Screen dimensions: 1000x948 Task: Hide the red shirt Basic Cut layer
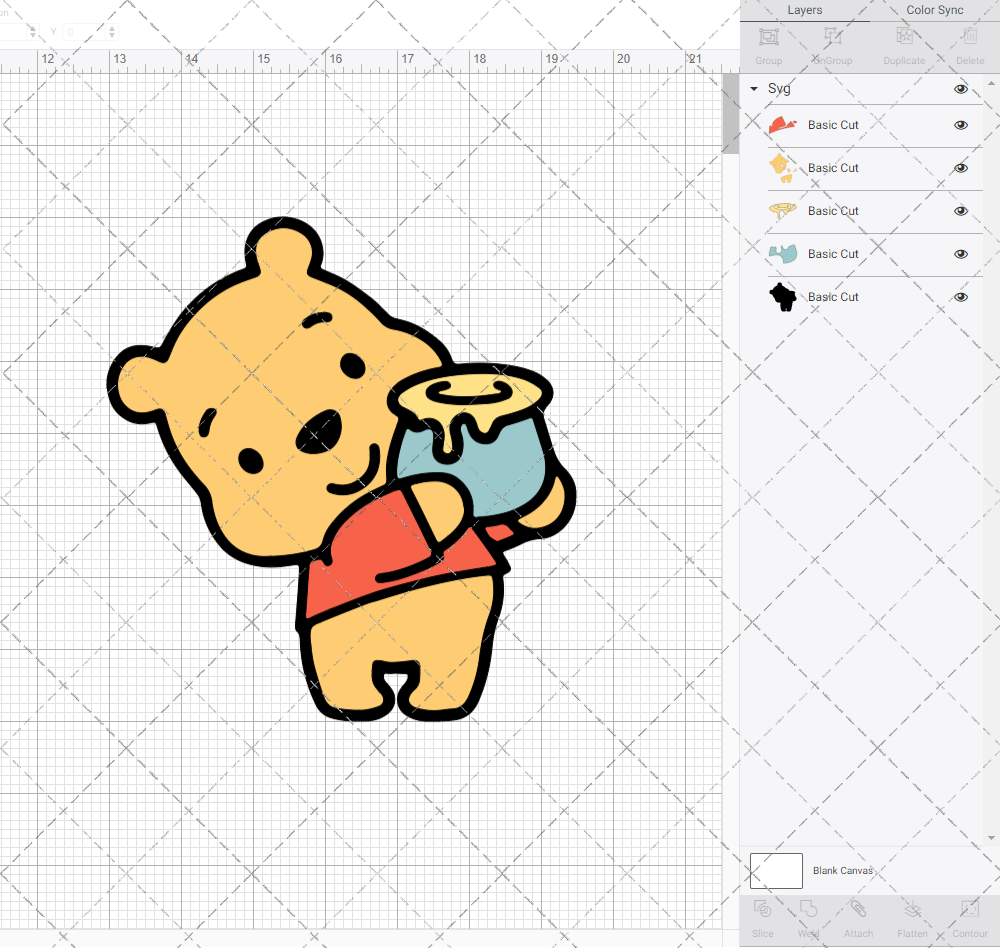[961, 125]
